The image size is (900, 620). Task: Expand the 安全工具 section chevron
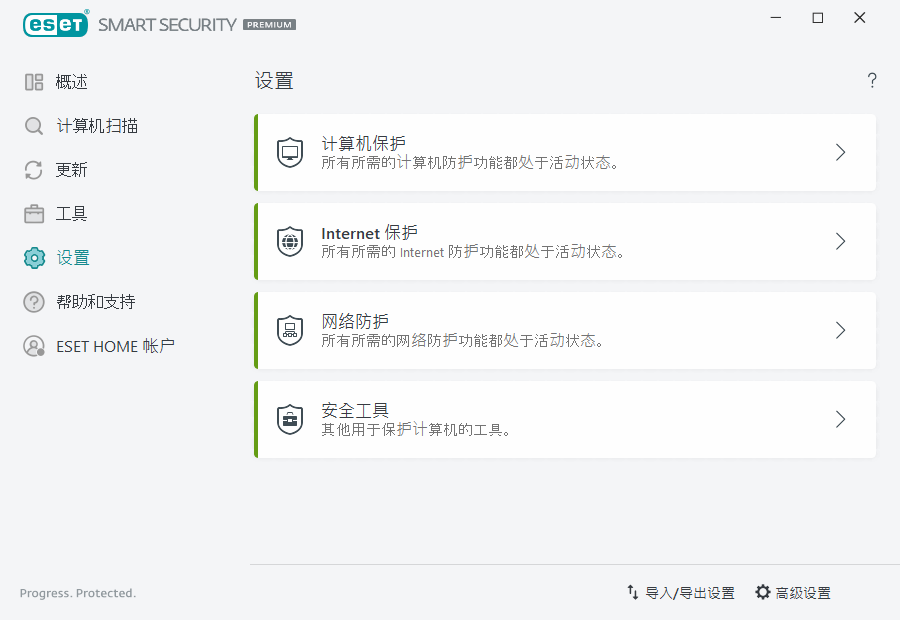840,419
